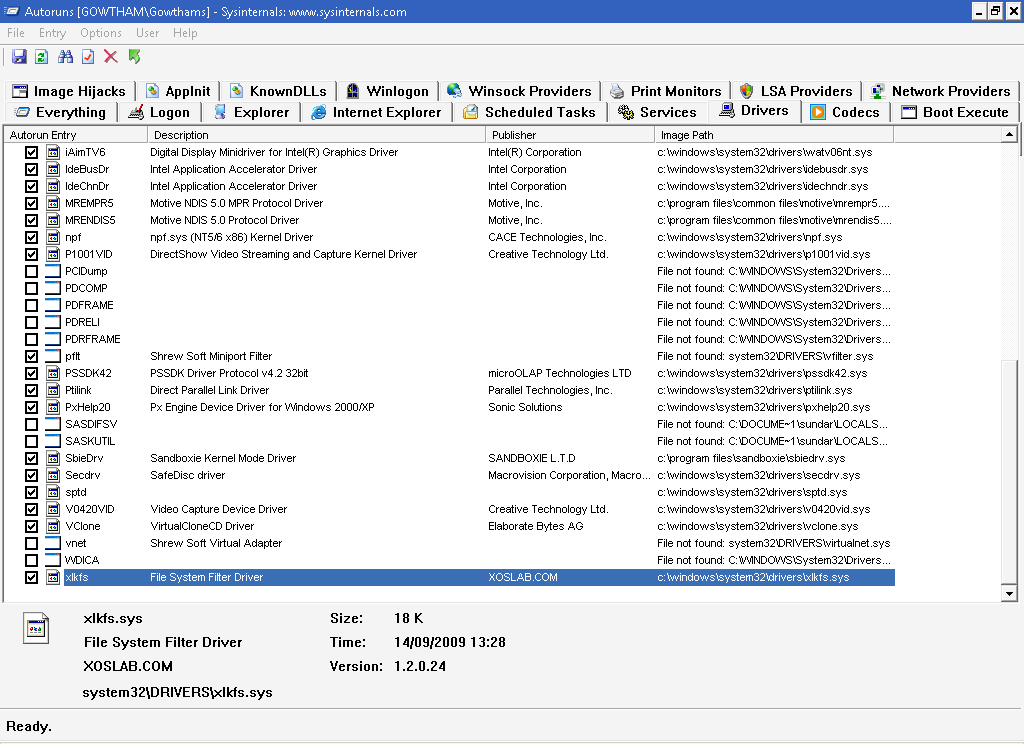Uncheck the SbieDrv entry checkbox
The height and width of the screenshot is (744, 1024).
pyautogui.click(x=31, y=458)
